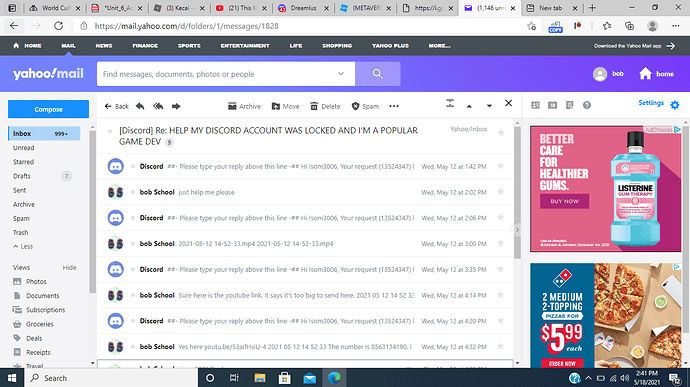Switch to the New tab browser tab

pos(551,8)
